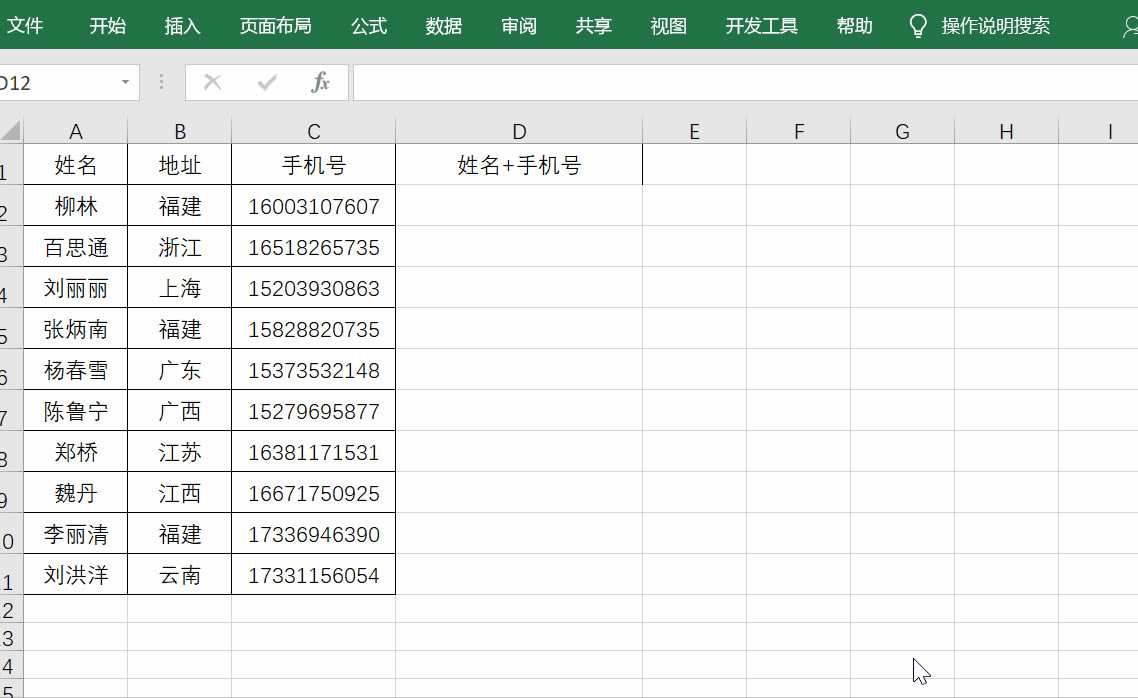Click the Insert Function fx icon
1138x698 pixels.
[x=320, y=82]
